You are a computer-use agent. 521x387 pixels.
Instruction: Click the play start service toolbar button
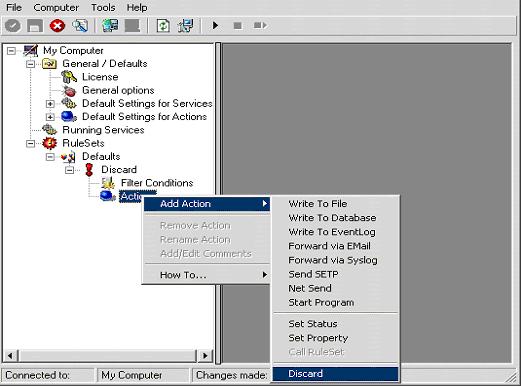tap(215, 25)
